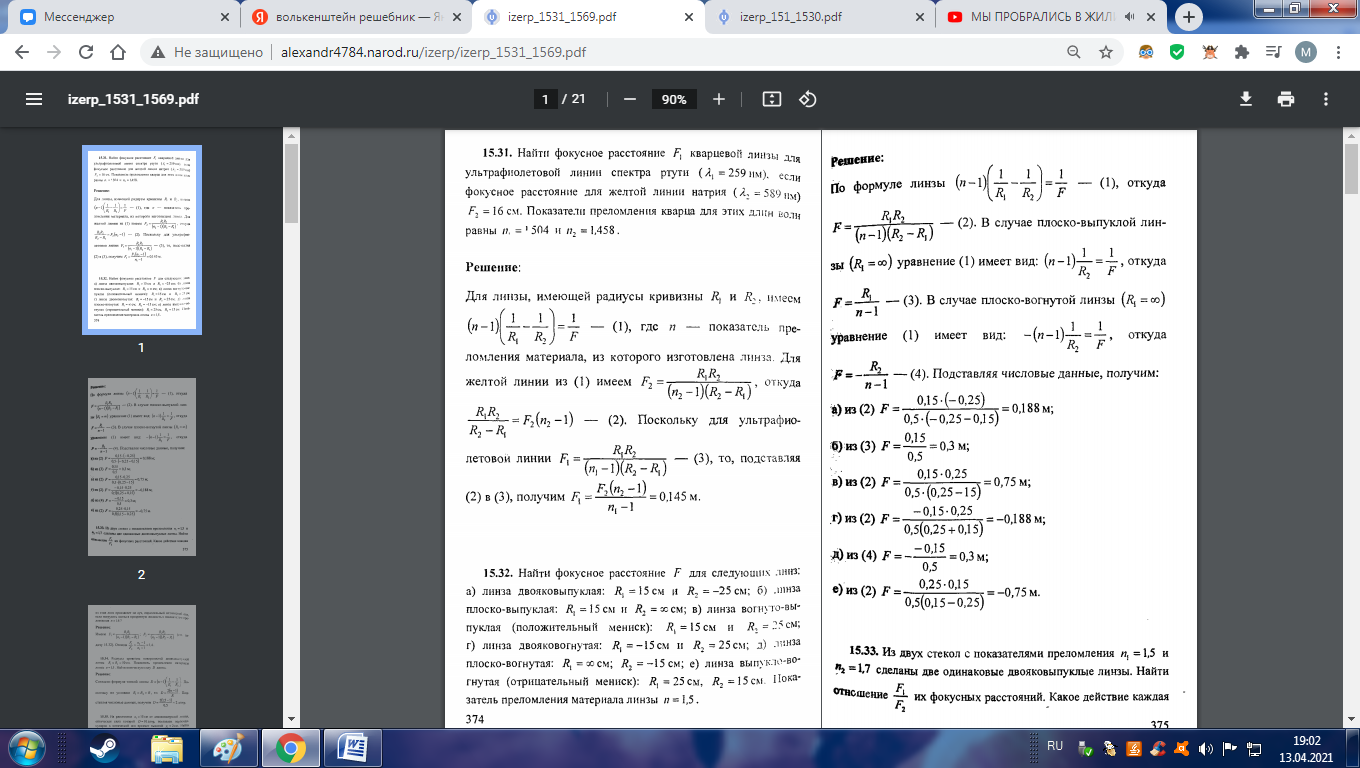Click the page number input box
This screenshot has width=1360, height=768.
click(544, 99)
